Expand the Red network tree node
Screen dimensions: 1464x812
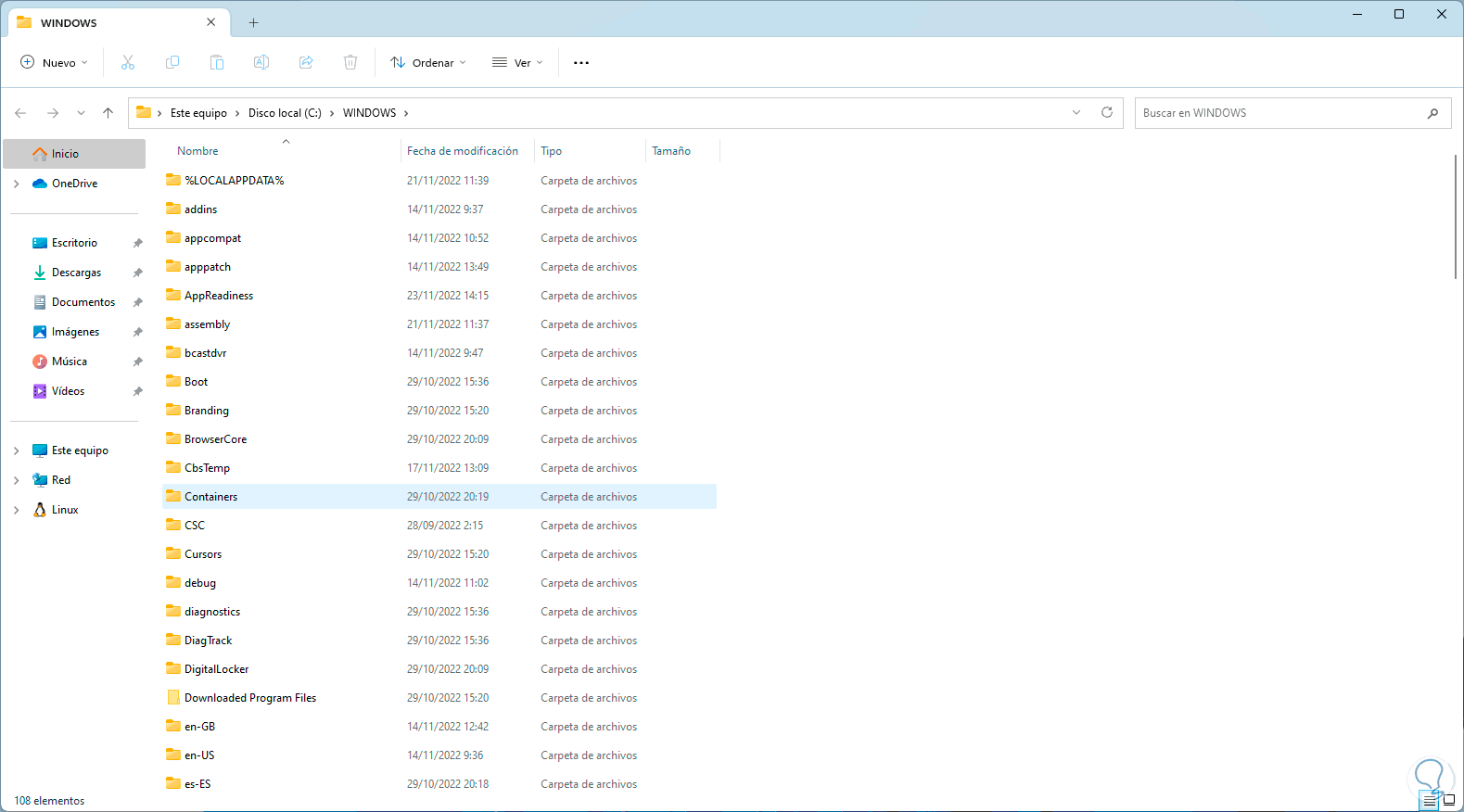tap(17, 480)
